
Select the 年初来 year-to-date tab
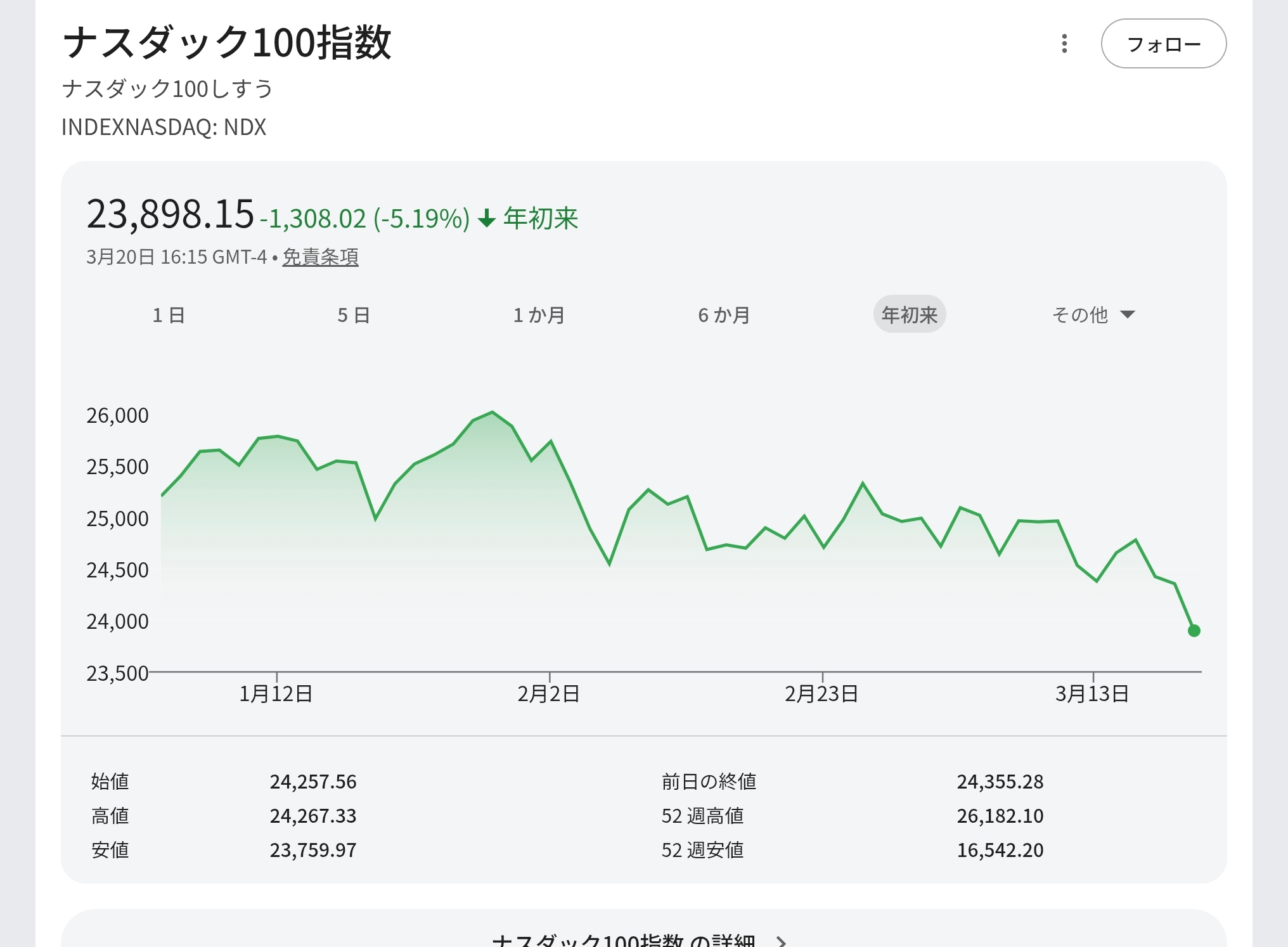click(909, 315)
